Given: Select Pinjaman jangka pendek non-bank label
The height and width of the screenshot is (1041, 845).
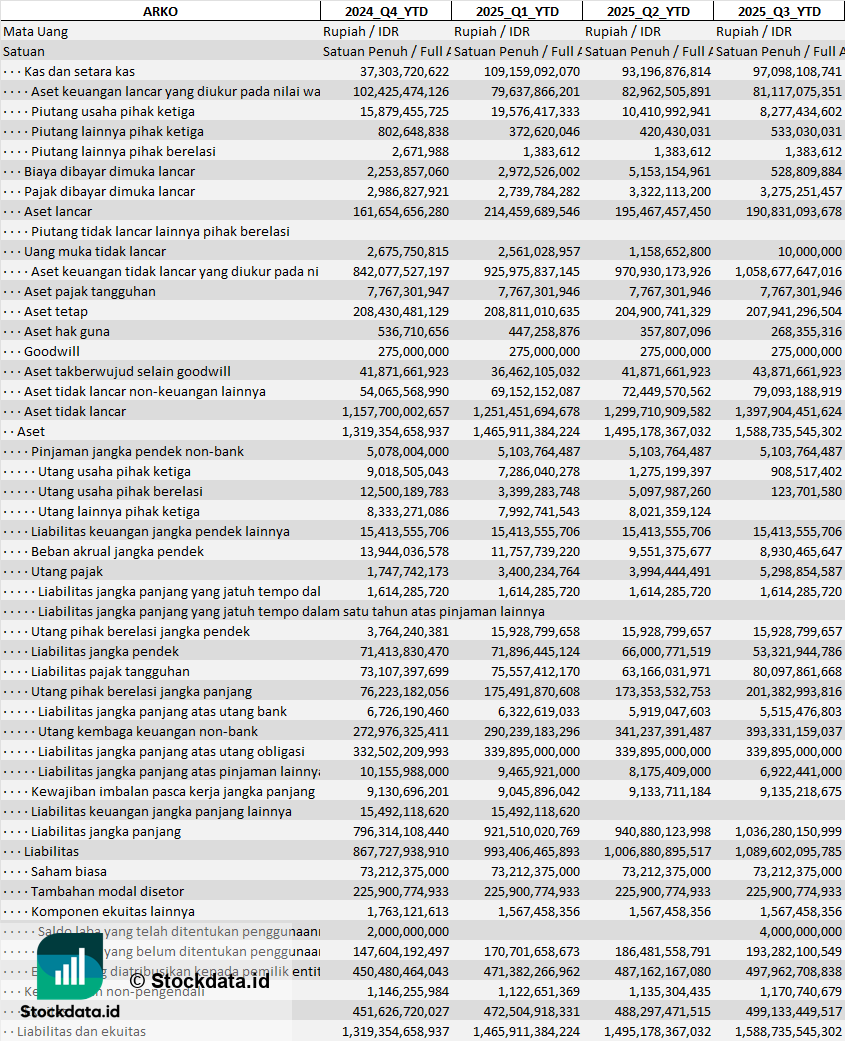Looking at the screenshot, I should point(137,451).
